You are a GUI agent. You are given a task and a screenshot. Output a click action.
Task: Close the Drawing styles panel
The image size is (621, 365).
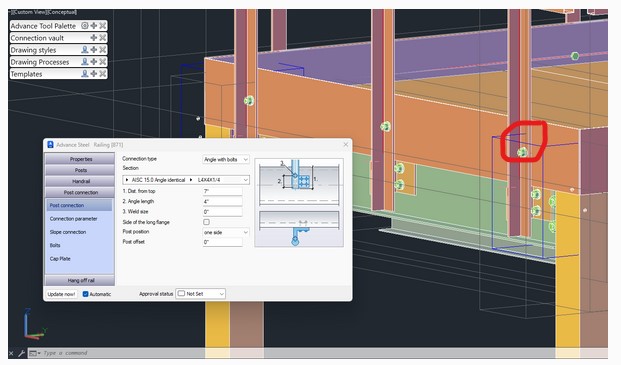[x=103, y=50]
